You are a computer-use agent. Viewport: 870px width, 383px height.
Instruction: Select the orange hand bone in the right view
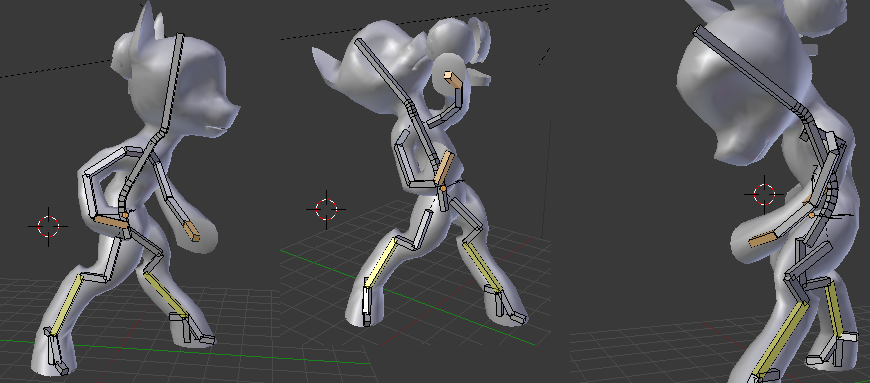click(763, 240)
